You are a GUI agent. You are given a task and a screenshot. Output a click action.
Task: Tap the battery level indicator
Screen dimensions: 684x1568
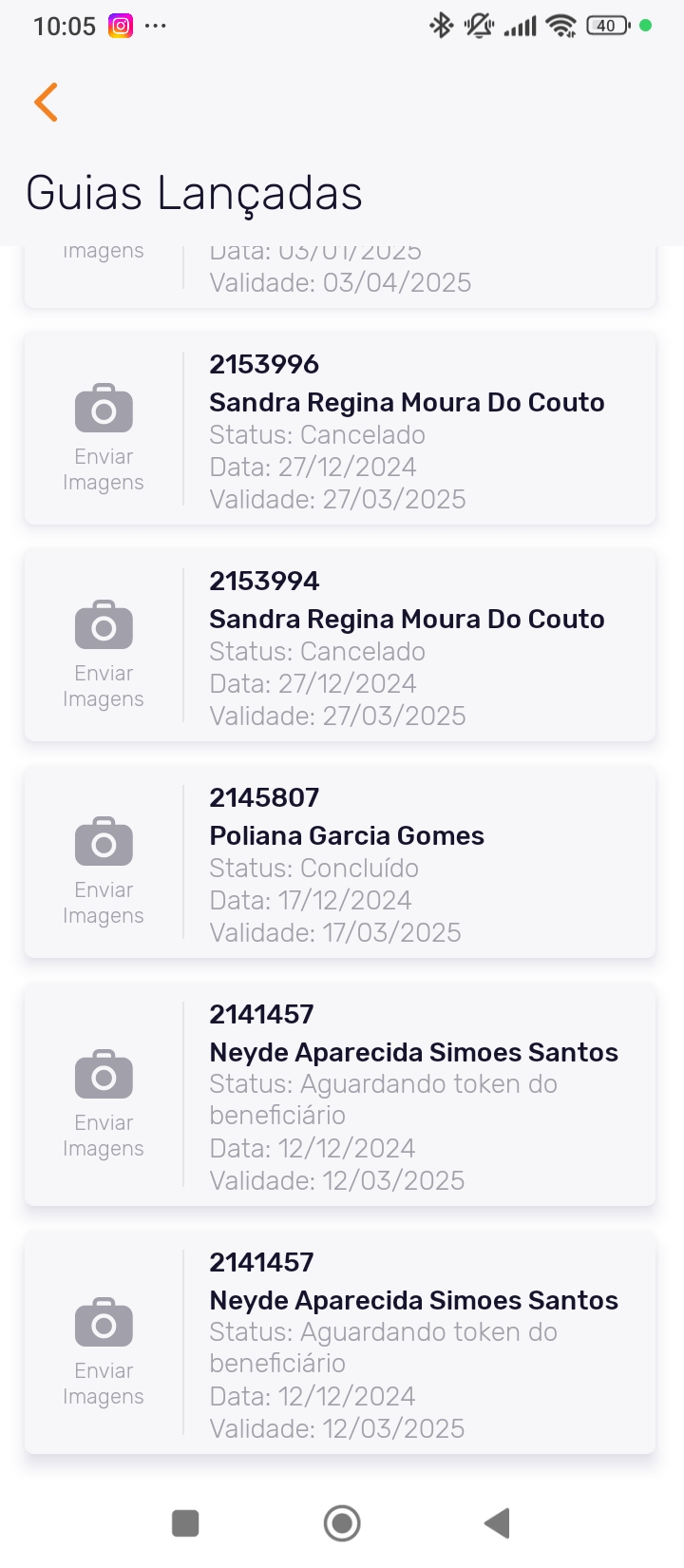pos(608,26)
